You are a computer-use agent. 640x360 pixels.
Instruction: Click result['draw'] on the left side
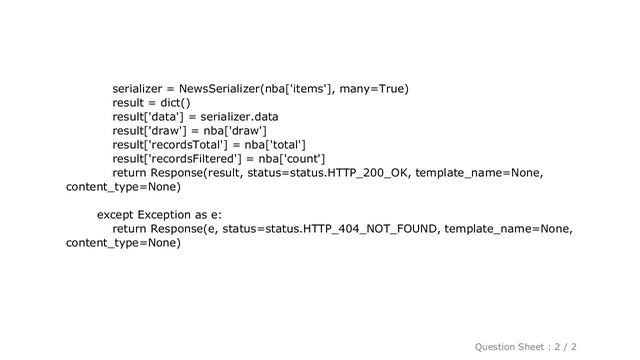pos(149,131)
